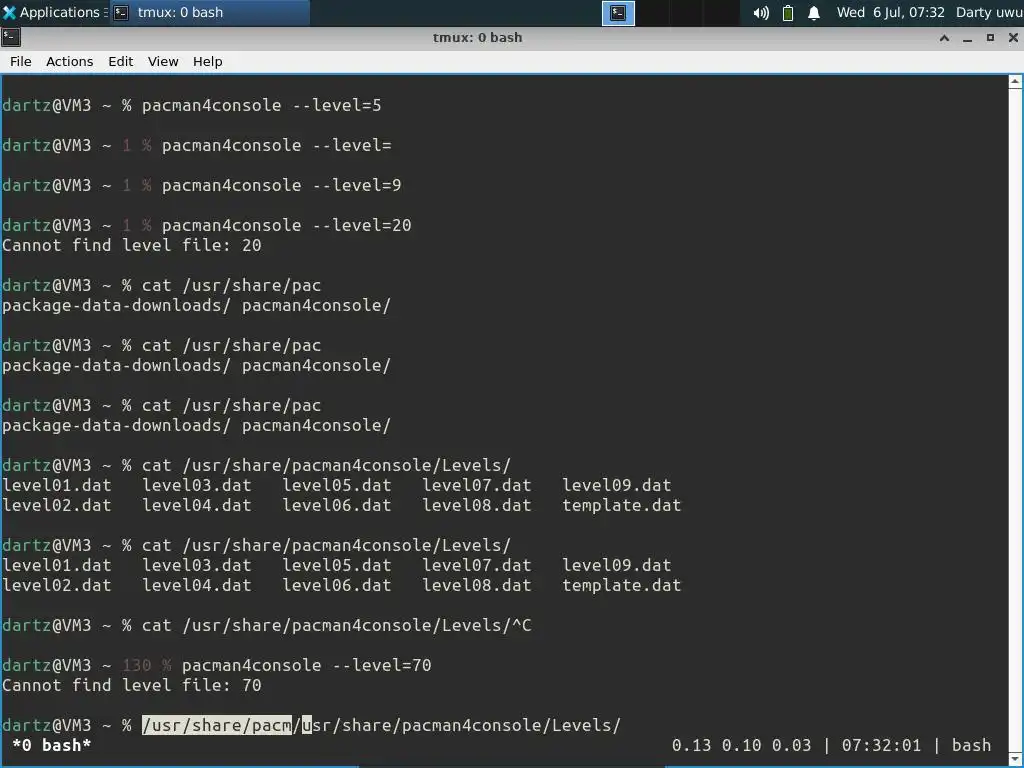Open the notification bell icon
The height and width of the screenshot is (768, 1024).
pos(814,13)
